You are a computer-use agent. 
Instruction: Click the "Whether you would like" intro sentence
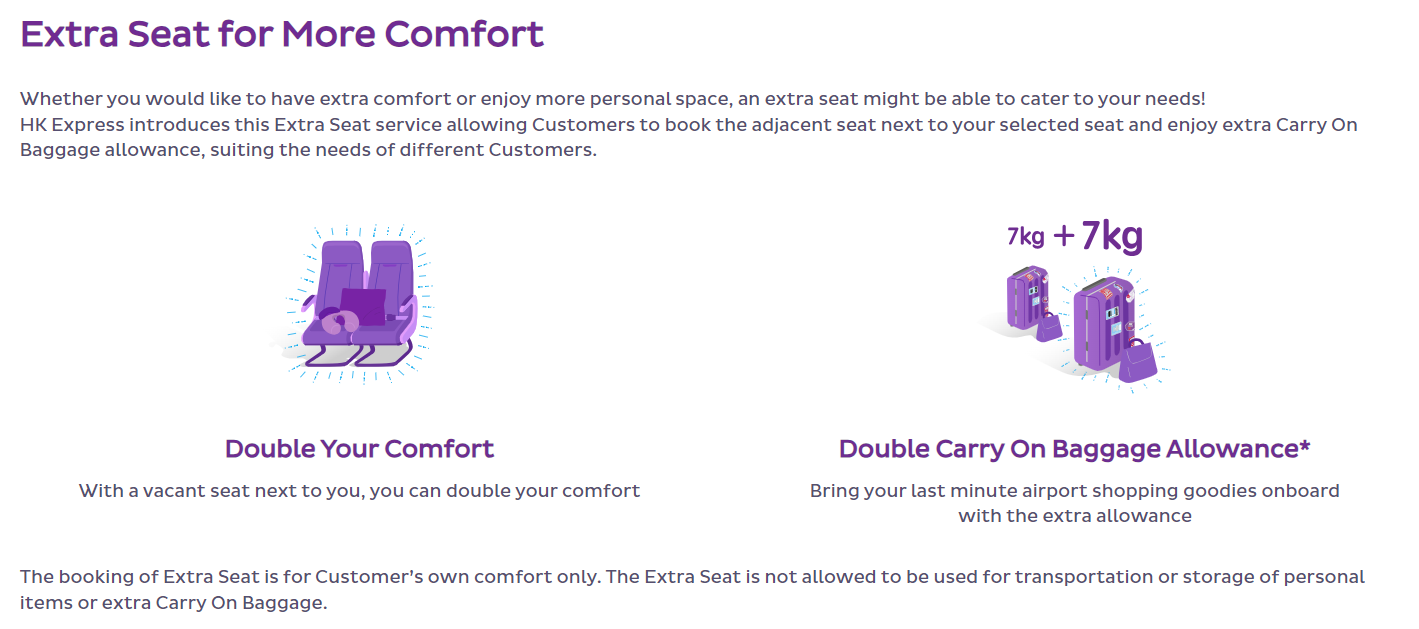click(612, 99)
